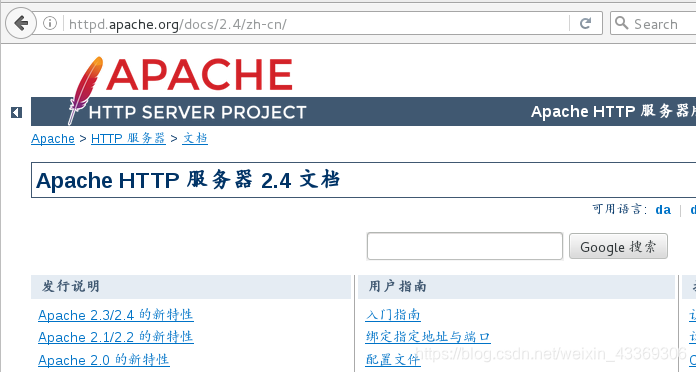Open the 配置文件 link

tap(393, 360)
